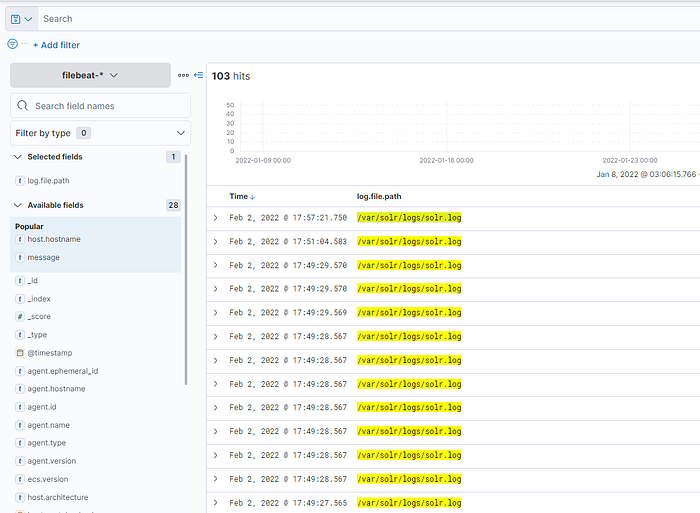Select the _index field
Screen dimensions: 700x513
tap(39, 299)
